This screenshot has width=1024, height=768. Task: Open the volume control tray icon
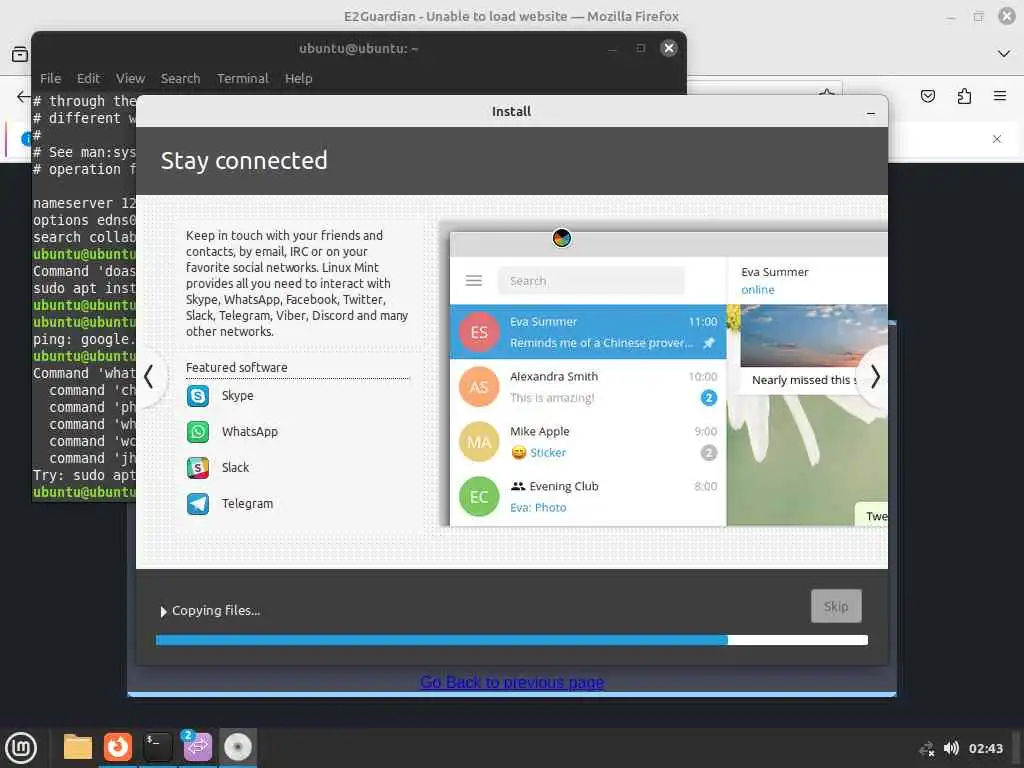pyautogui.click(x=952, y=748)
